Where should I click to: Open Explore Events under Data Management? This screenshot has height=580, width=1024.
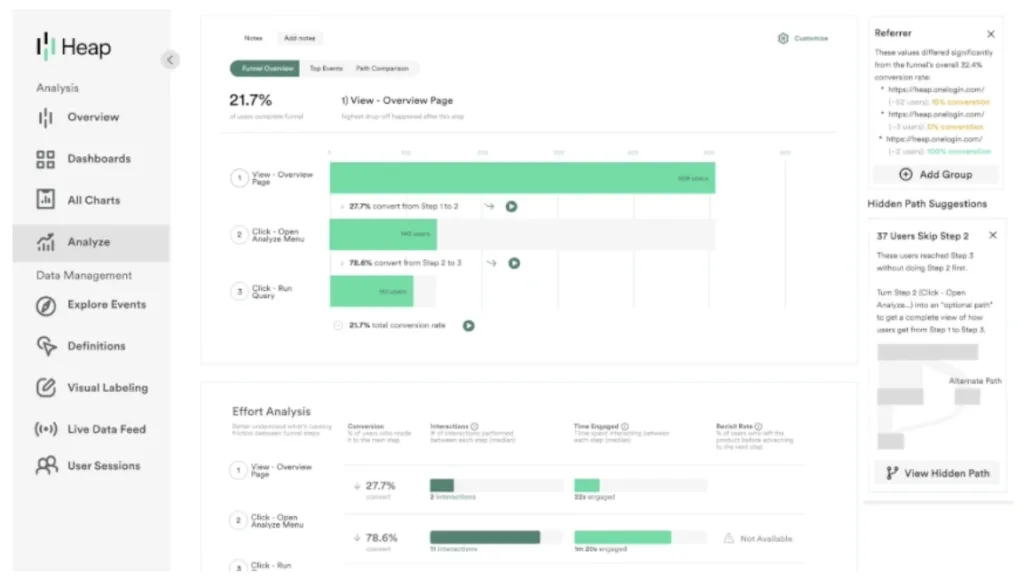point(44,304)
